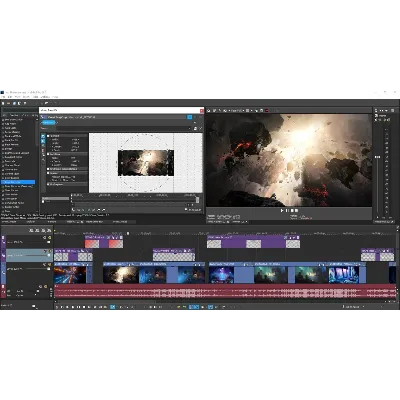Toggle lock aspect ratio in Pan/Crop sidebar
Image resolution: width=400 pixels, height=400 pixels.
(43, 155)
